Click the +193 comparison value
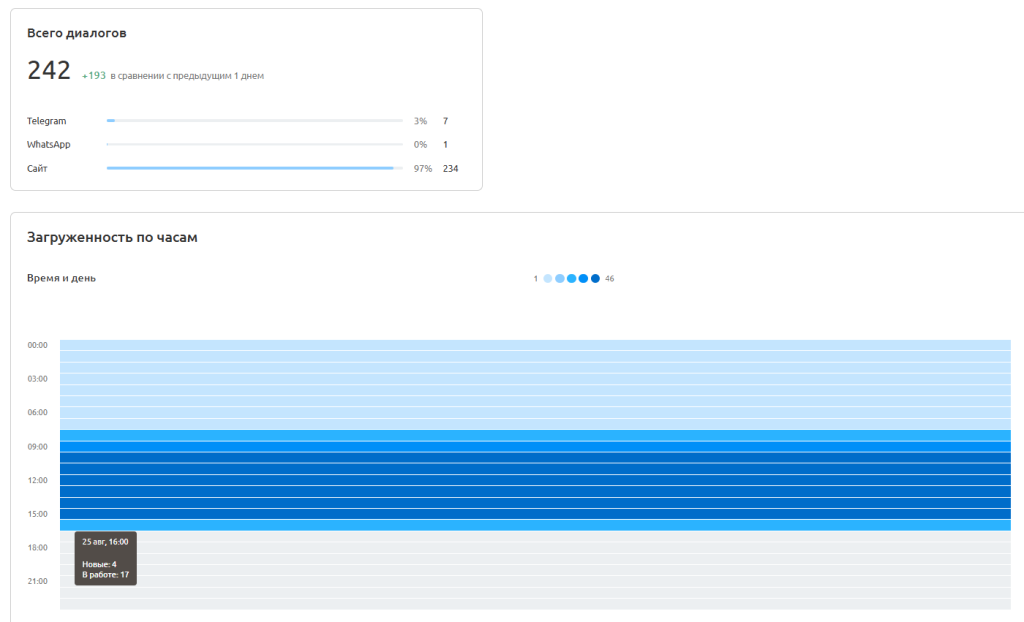The image size is (1024, 622). click(x=94, y=76)
